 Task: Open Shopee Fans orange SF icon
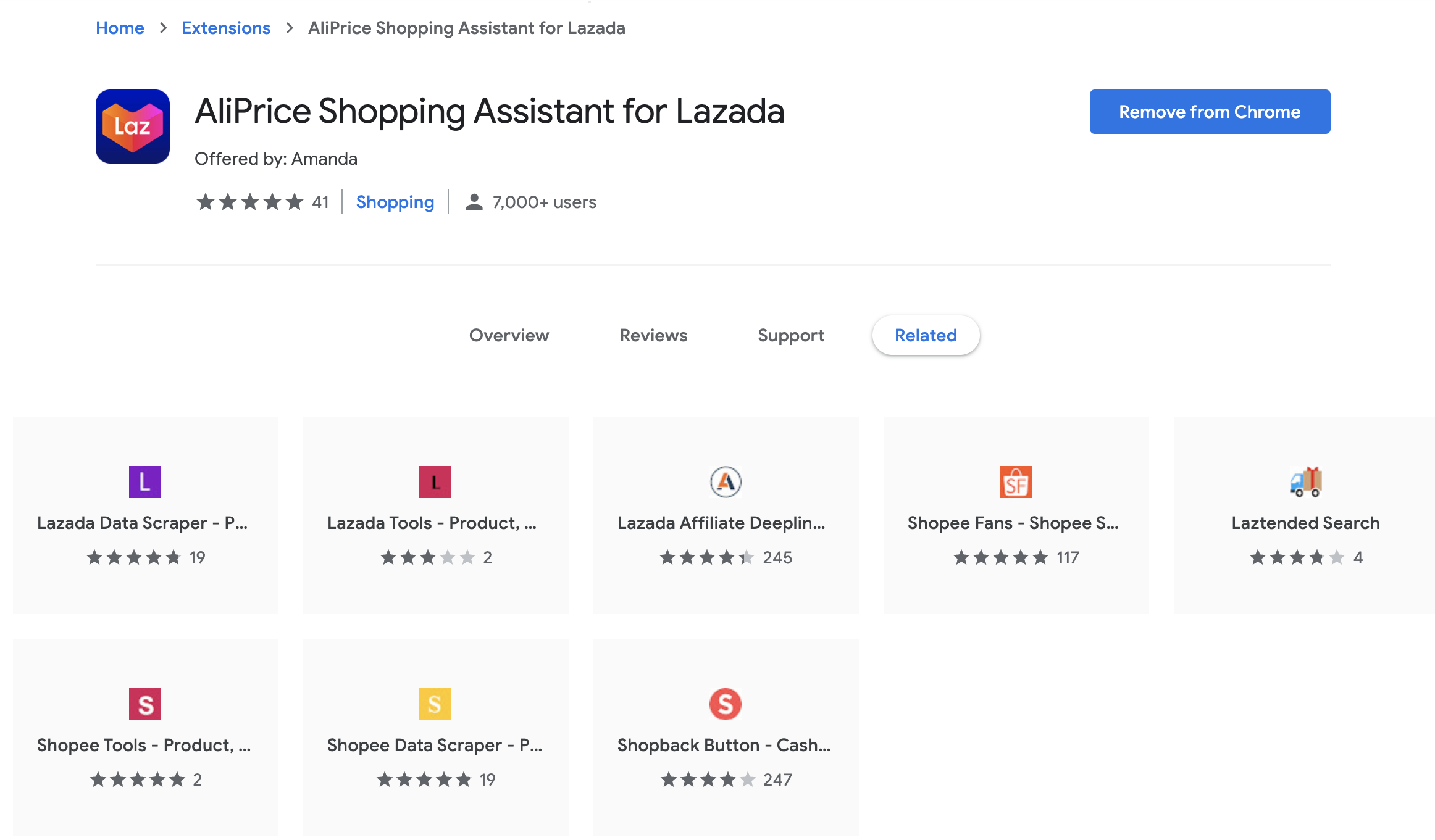(x=1015, y=482)
